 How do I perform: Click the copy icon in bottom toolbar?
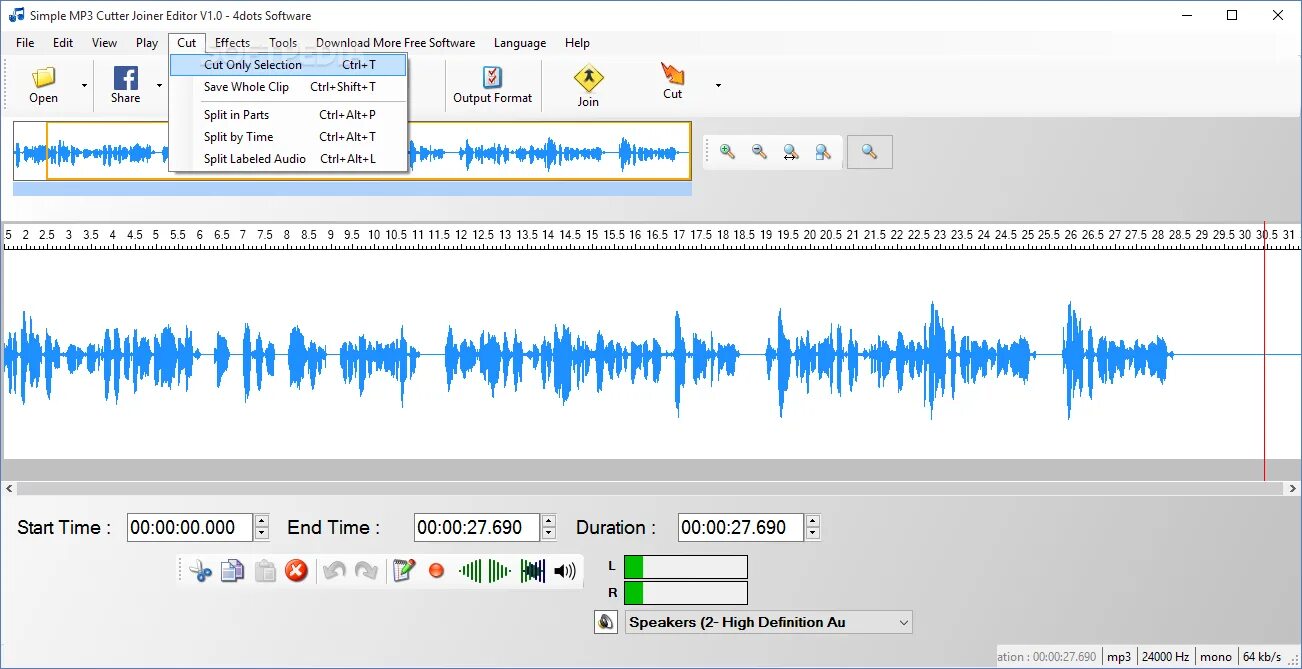(x=232, y=571)
